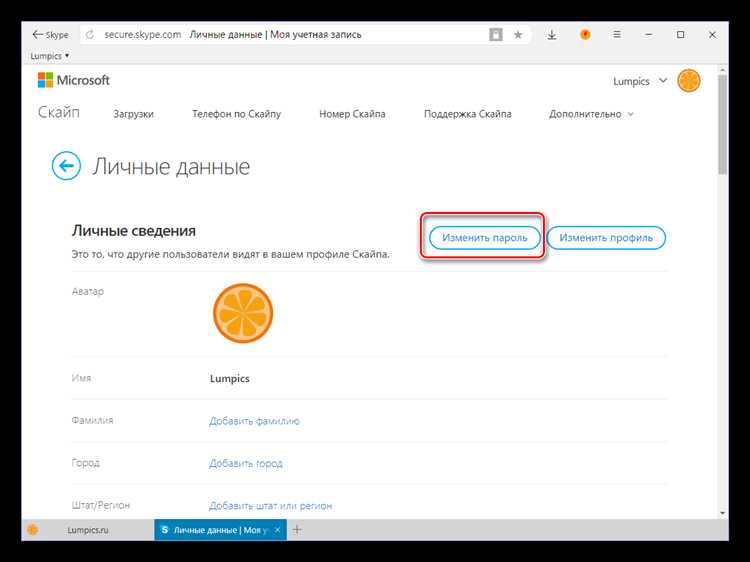Reload the page with refresh icon
750x562 pixels.
[89, 34]
